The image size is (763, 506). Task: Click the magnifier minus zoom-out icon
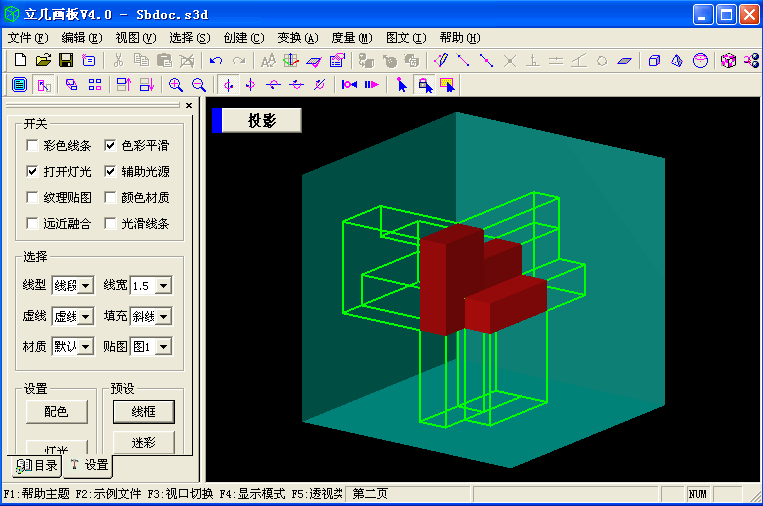tap(199, 85)
